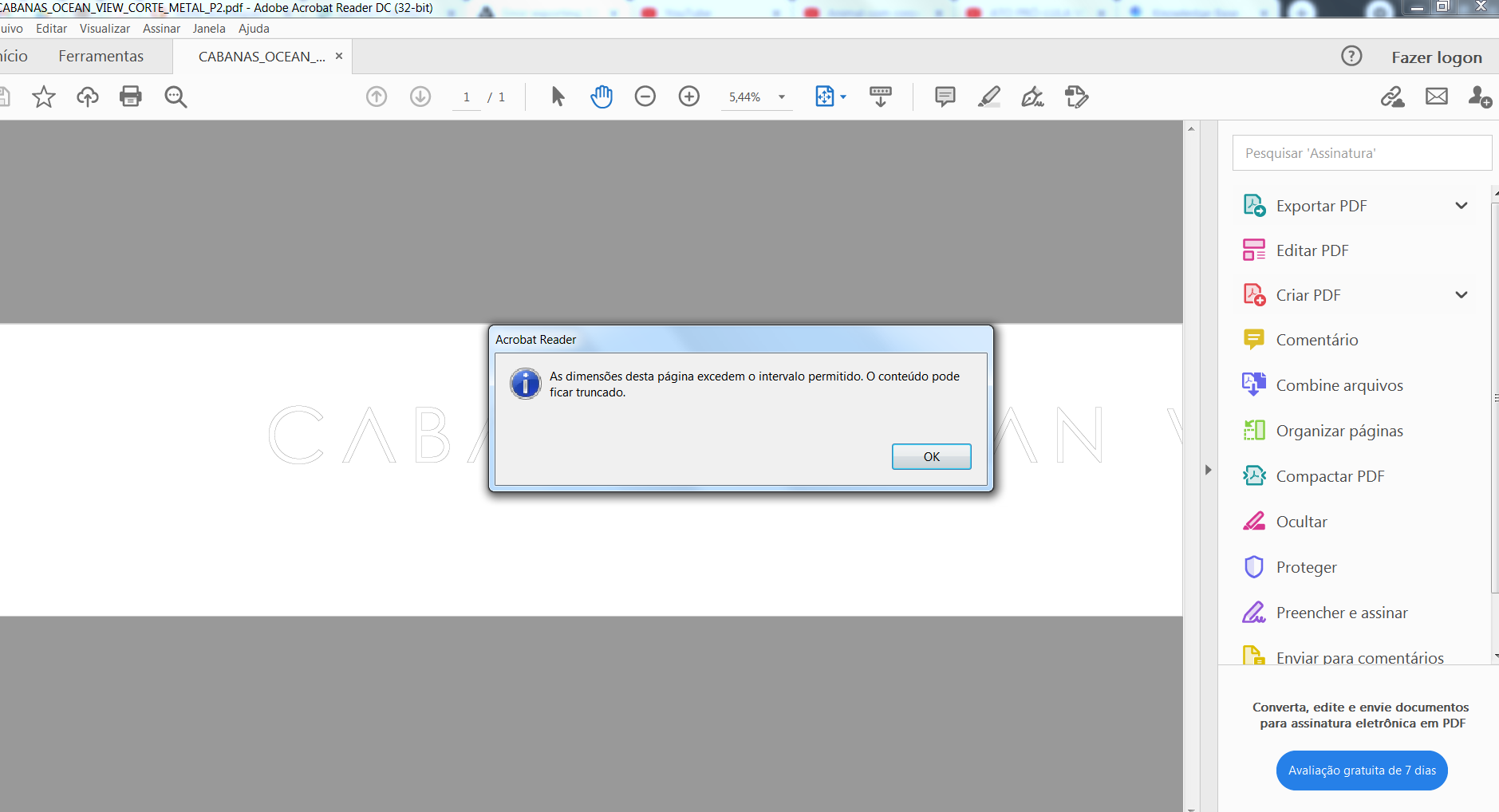The image size is (1499, 812).
Task: Open the Ocultar redaction tool
Action: tap(1302, 522)
